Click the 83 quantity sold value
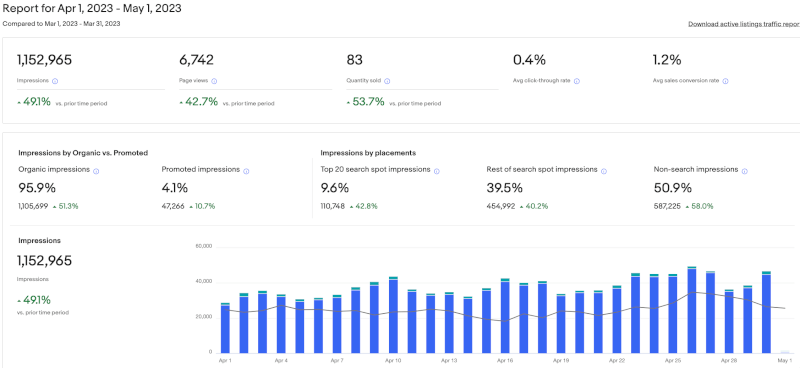 click(355, 60)
